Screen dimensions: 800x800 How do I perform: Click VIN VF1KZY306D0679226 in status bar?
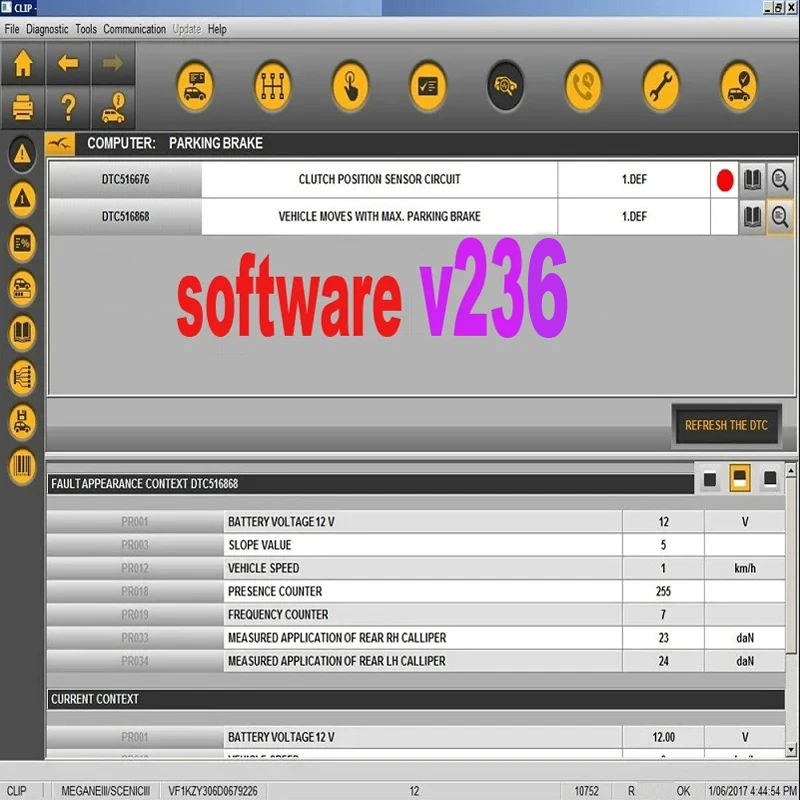pyautogui.click(x=213, y=791)
